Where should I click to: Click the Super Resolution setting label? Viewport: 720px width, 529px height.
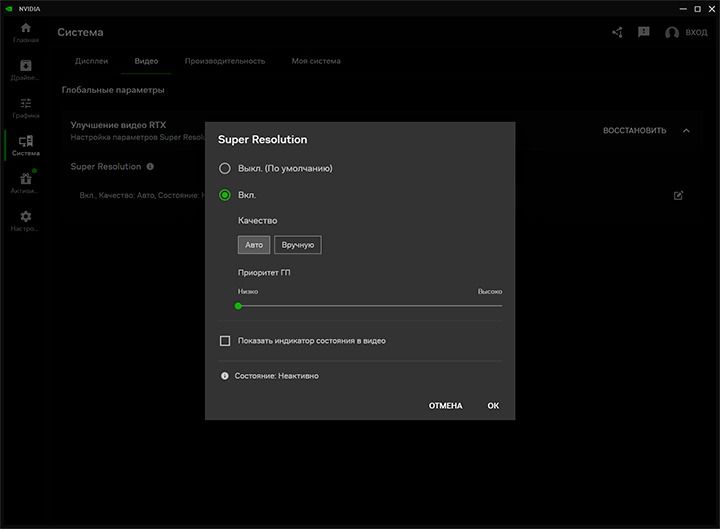(106, 167)
